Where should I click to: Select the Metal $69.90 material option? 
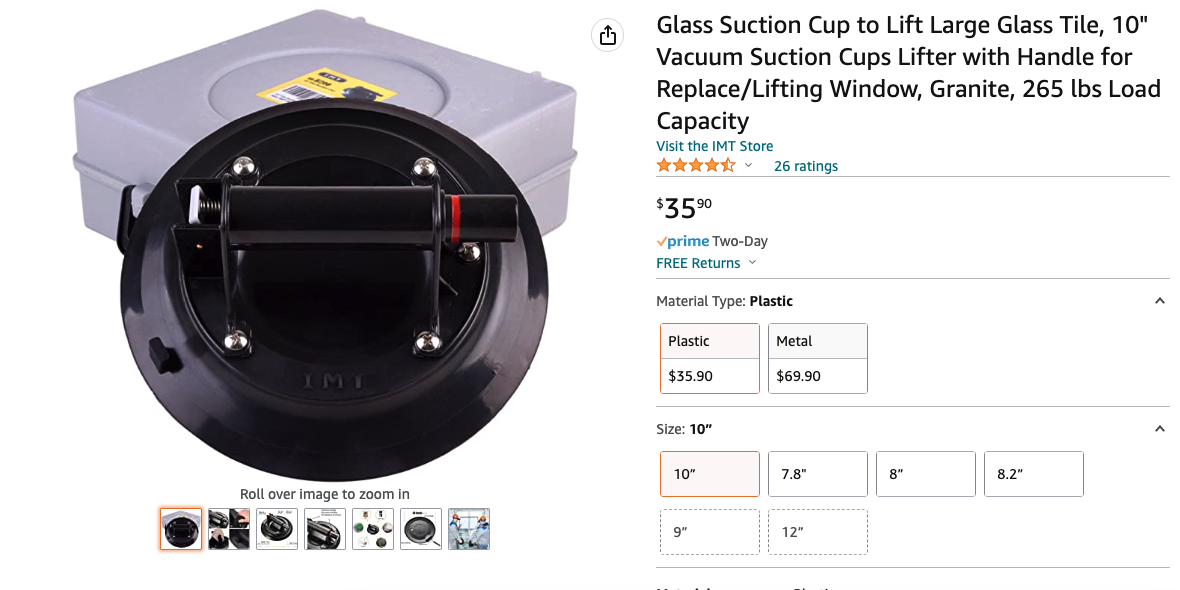click(818, 358)
